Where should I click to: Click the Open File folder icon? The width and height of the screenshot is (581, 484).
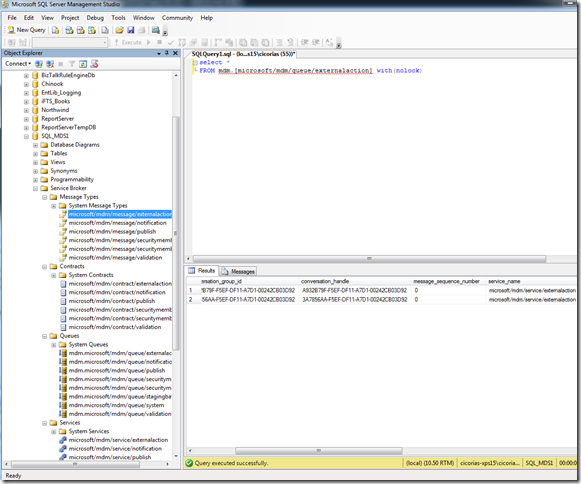(119, 30)
